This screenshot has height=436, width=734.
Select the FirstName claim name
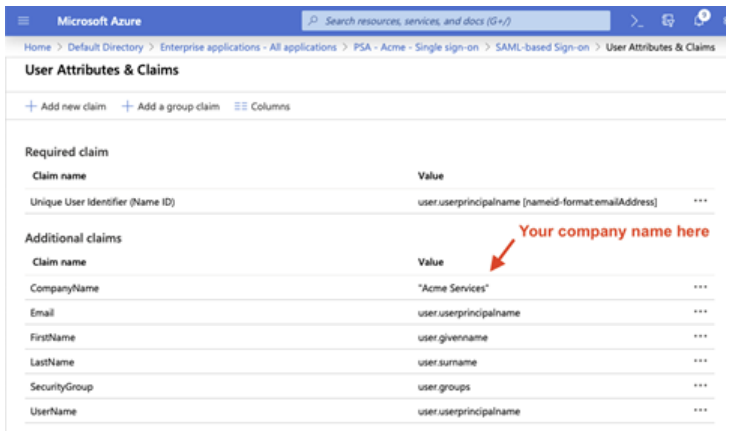coord(52,337)
